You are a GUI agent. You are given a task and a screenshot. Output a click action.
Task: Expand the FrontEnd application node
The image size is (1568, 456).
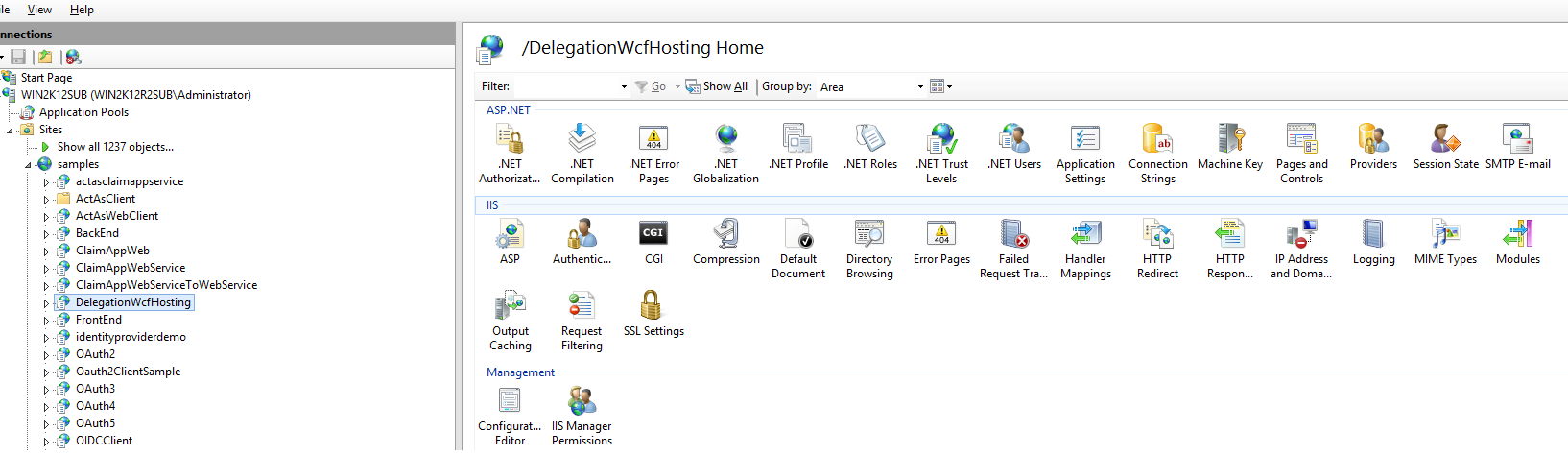pos(45,320)
